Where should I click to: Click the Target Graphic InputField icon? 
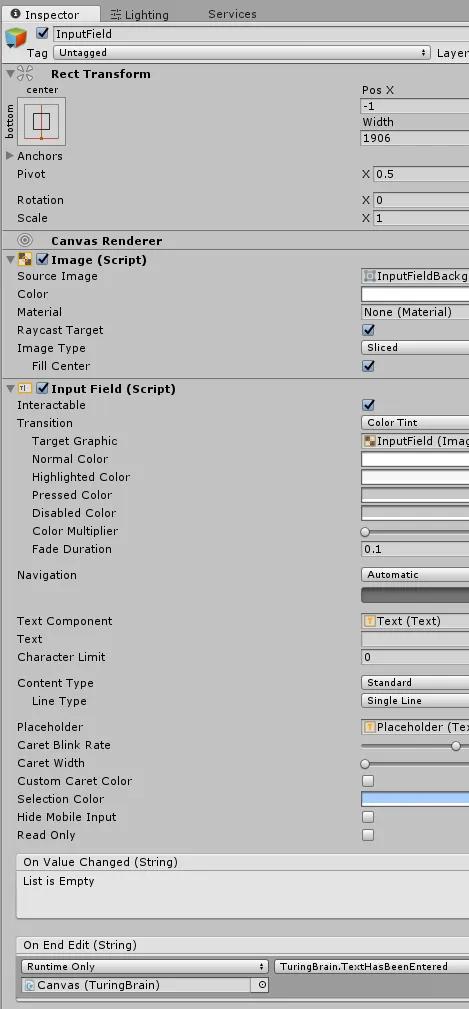370,441
